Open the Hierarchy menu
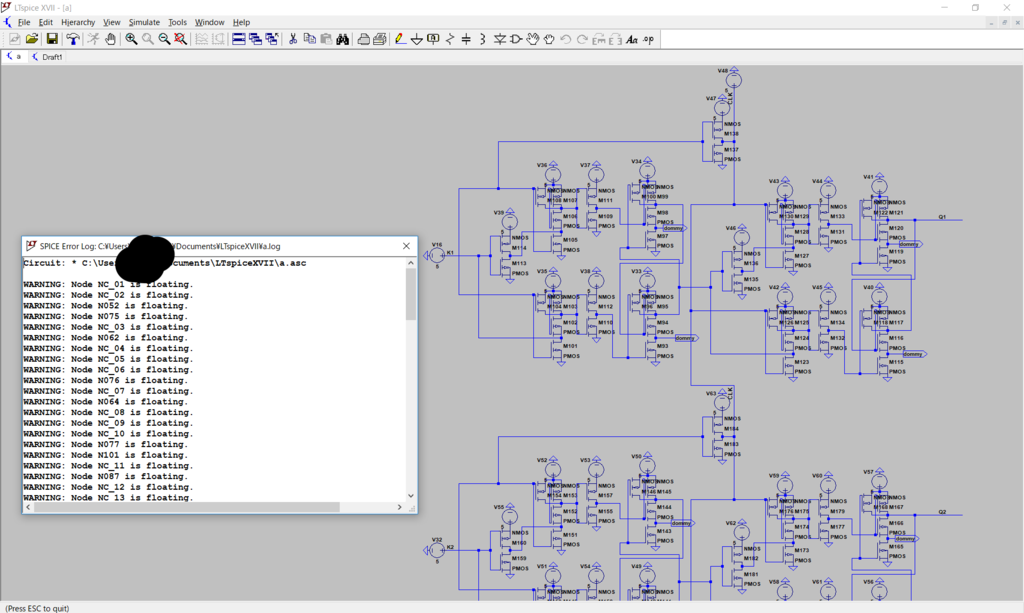Viewport: 1024px width, 613px height. tap(78, 22)
